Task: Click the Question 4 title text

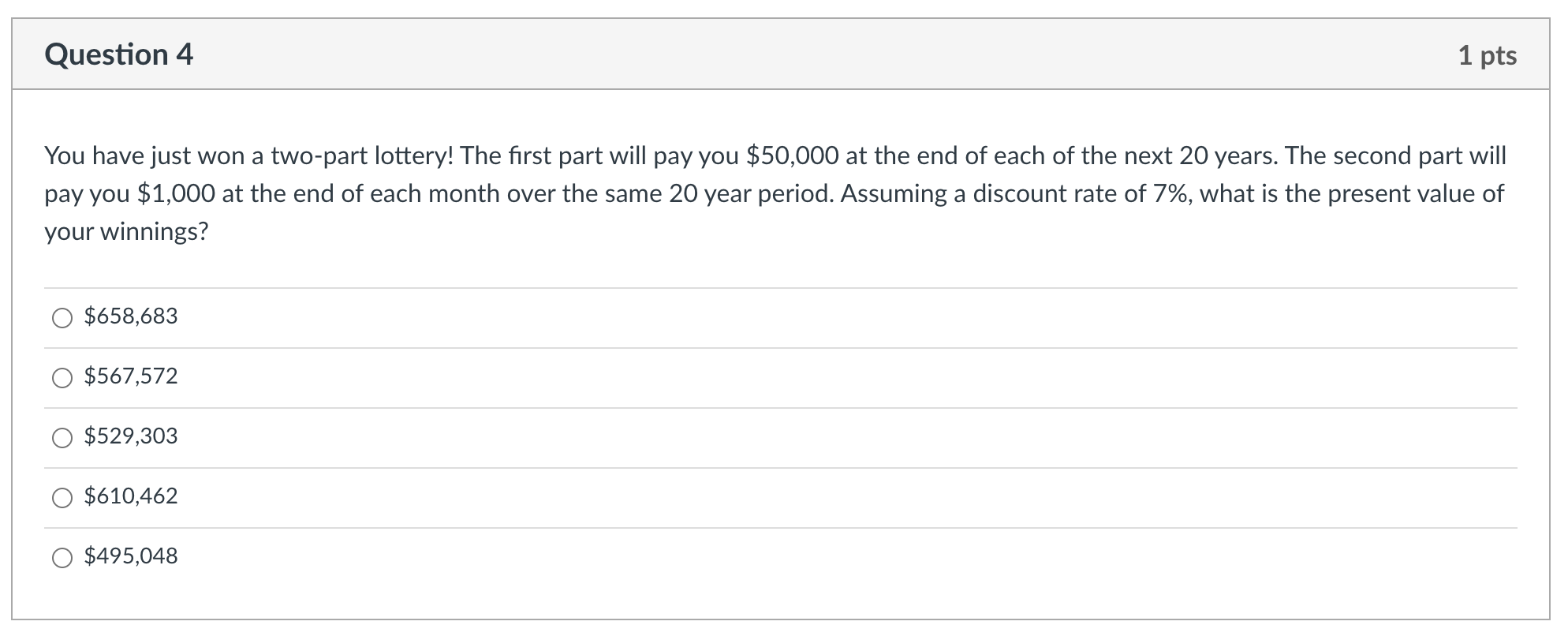Action: 118,55
